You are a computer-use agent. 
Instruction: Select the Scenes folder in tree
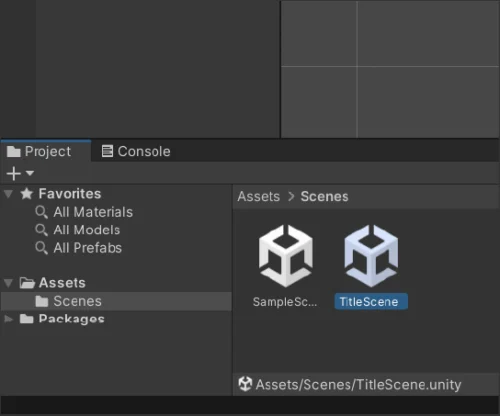click(x=116, y=301)
